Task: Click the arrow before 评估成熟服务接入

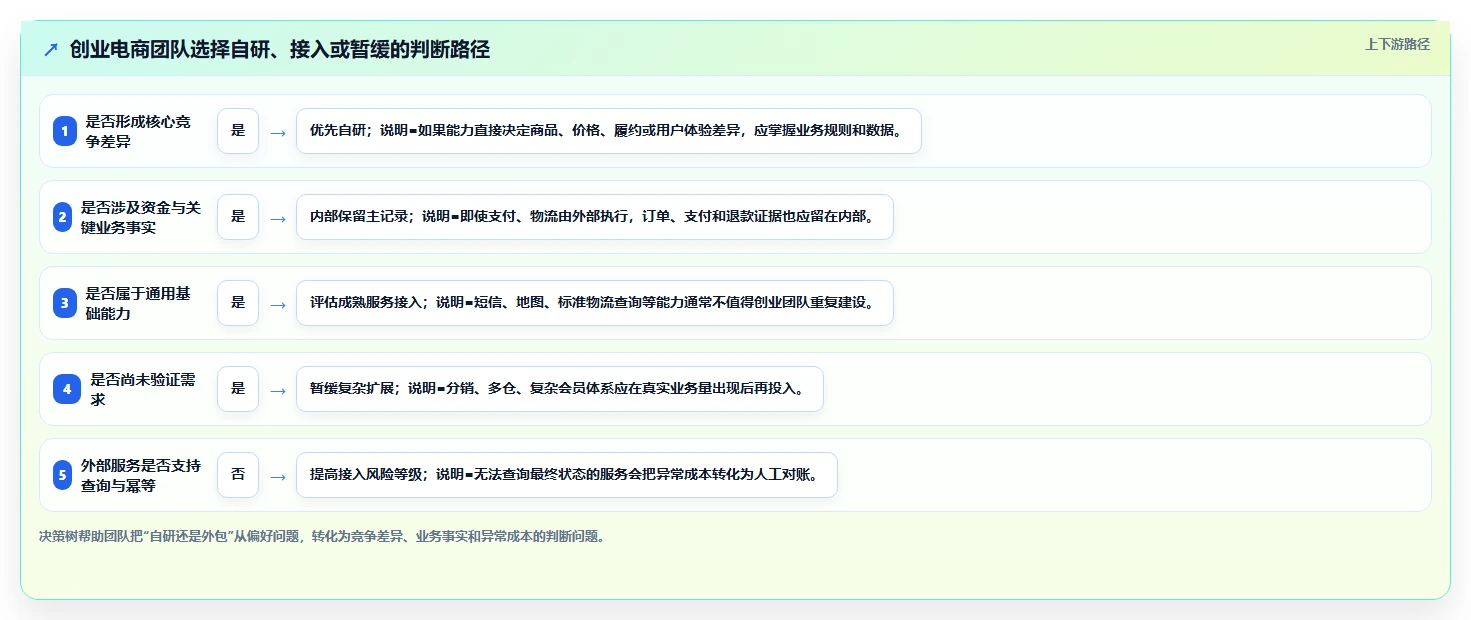Action: [x=278, y=304]
